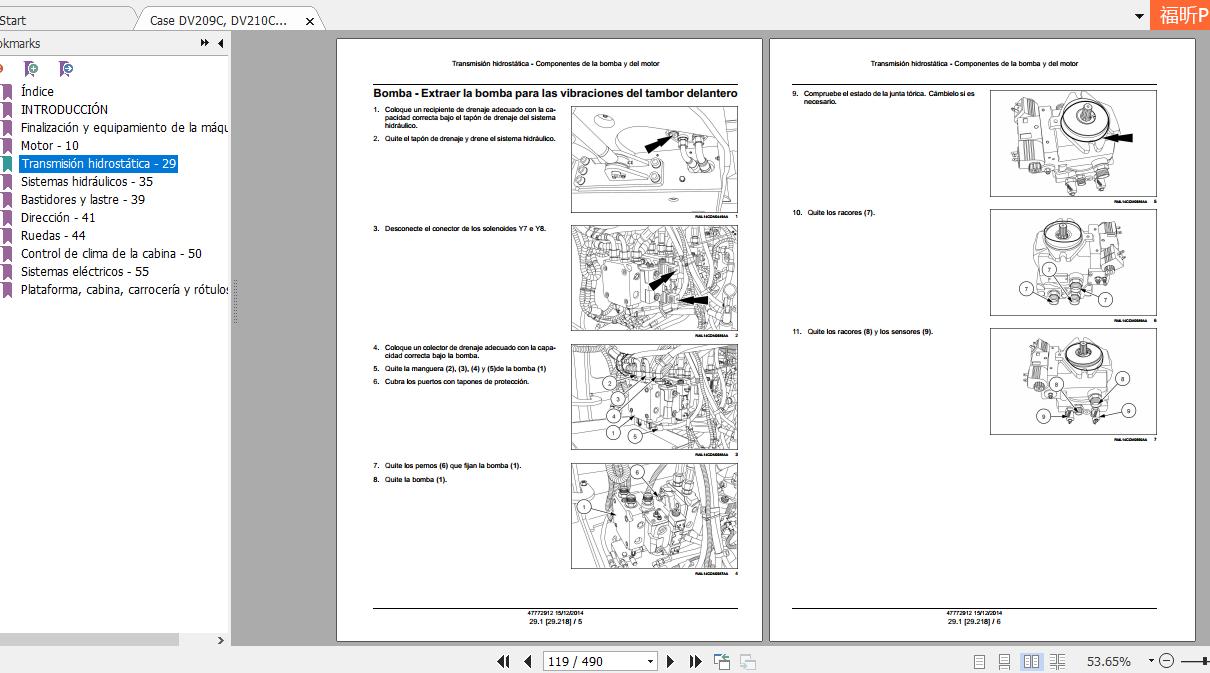
Task: Go to the first page
Action: point(503,661)
